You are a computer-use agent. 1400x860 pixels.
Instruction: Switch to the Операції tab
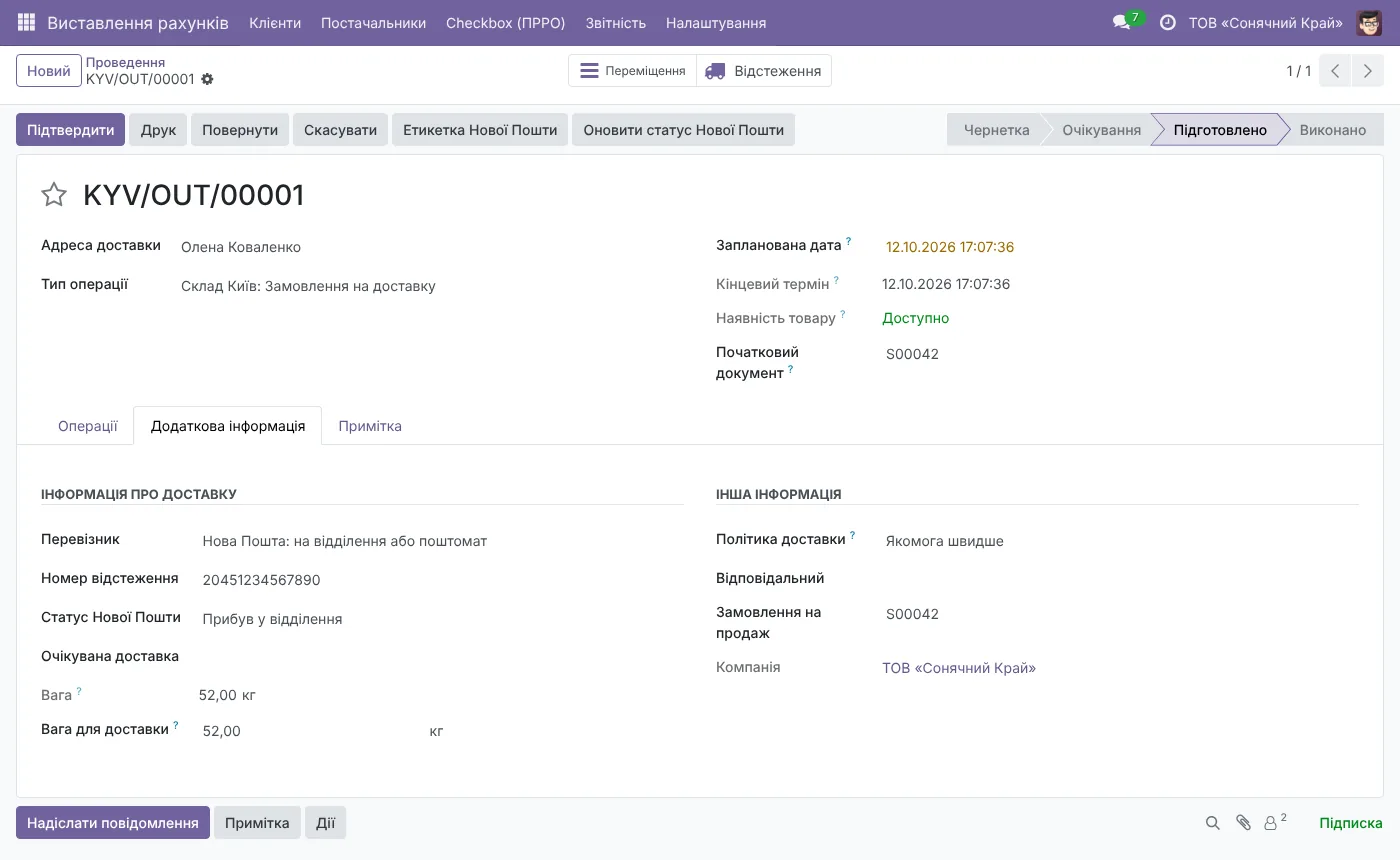88,426
